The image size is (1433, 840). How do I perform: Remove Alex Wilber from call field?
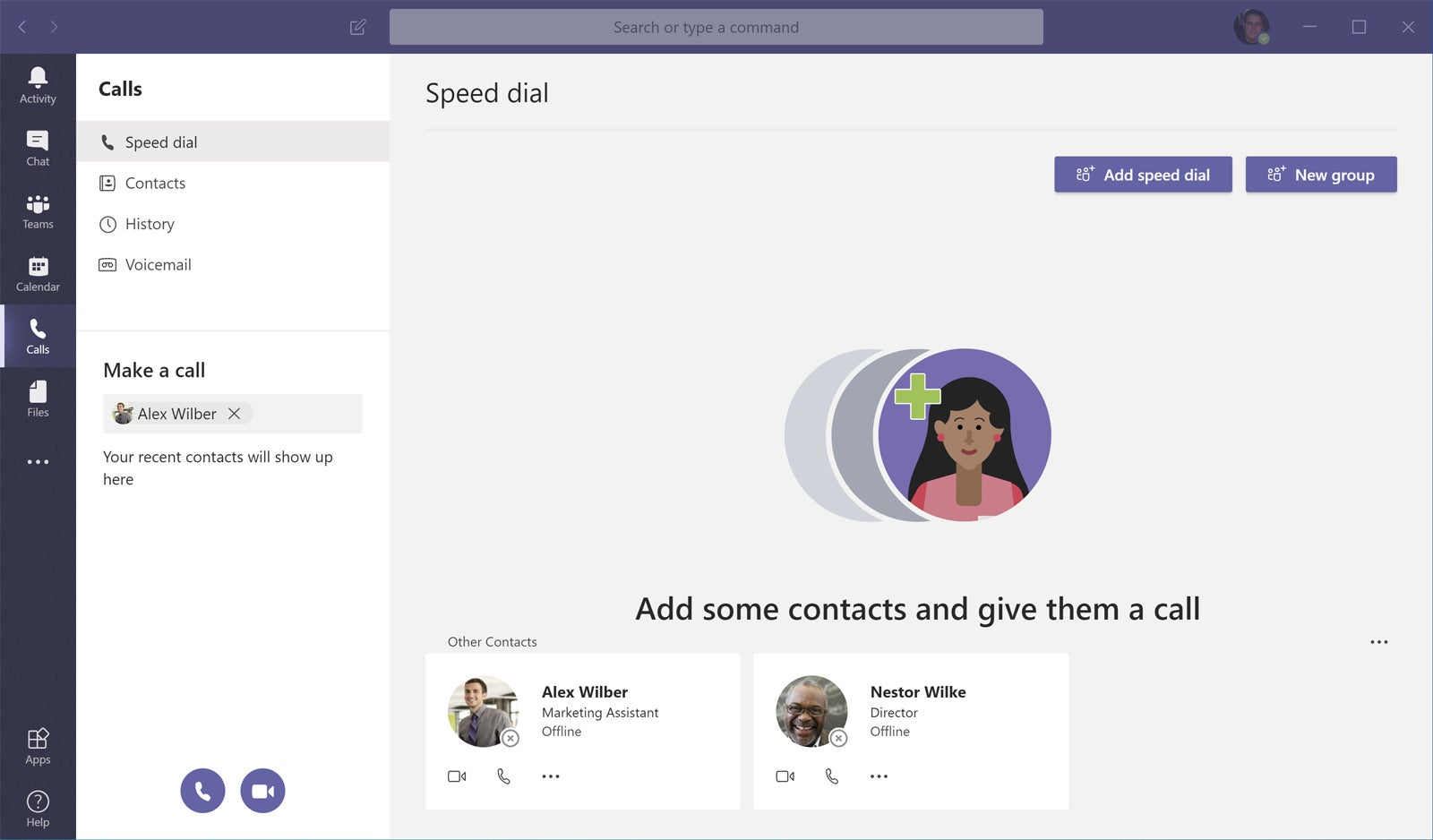235,414
